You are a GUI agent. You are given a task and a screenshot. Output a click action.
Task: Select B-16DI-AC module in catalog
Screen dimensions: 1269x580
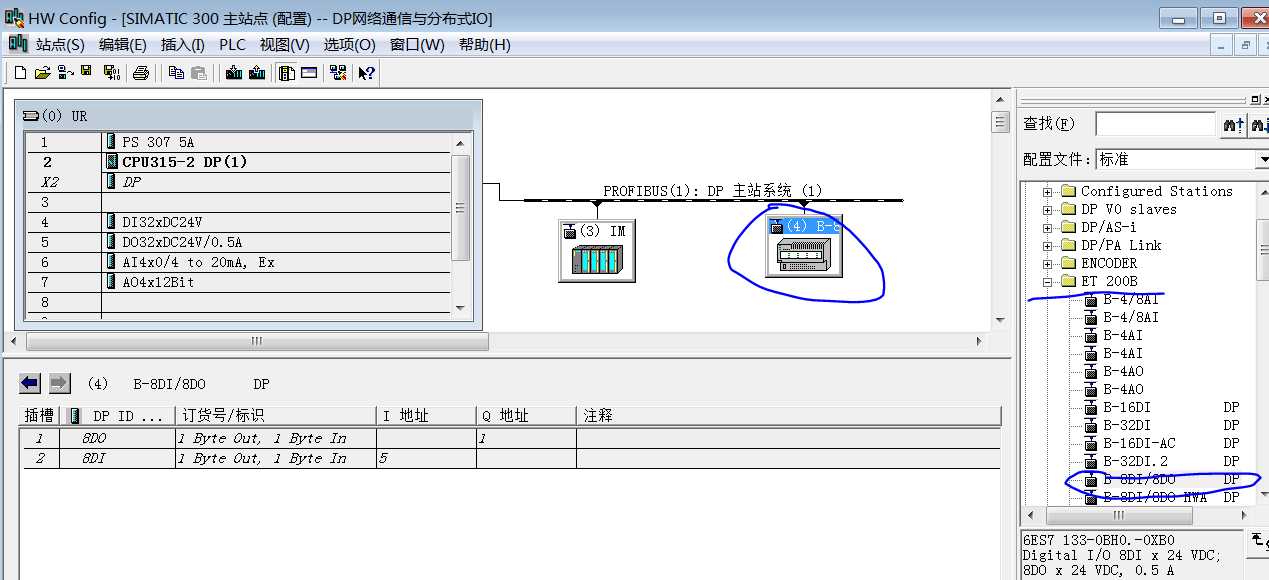[1137, 443]
